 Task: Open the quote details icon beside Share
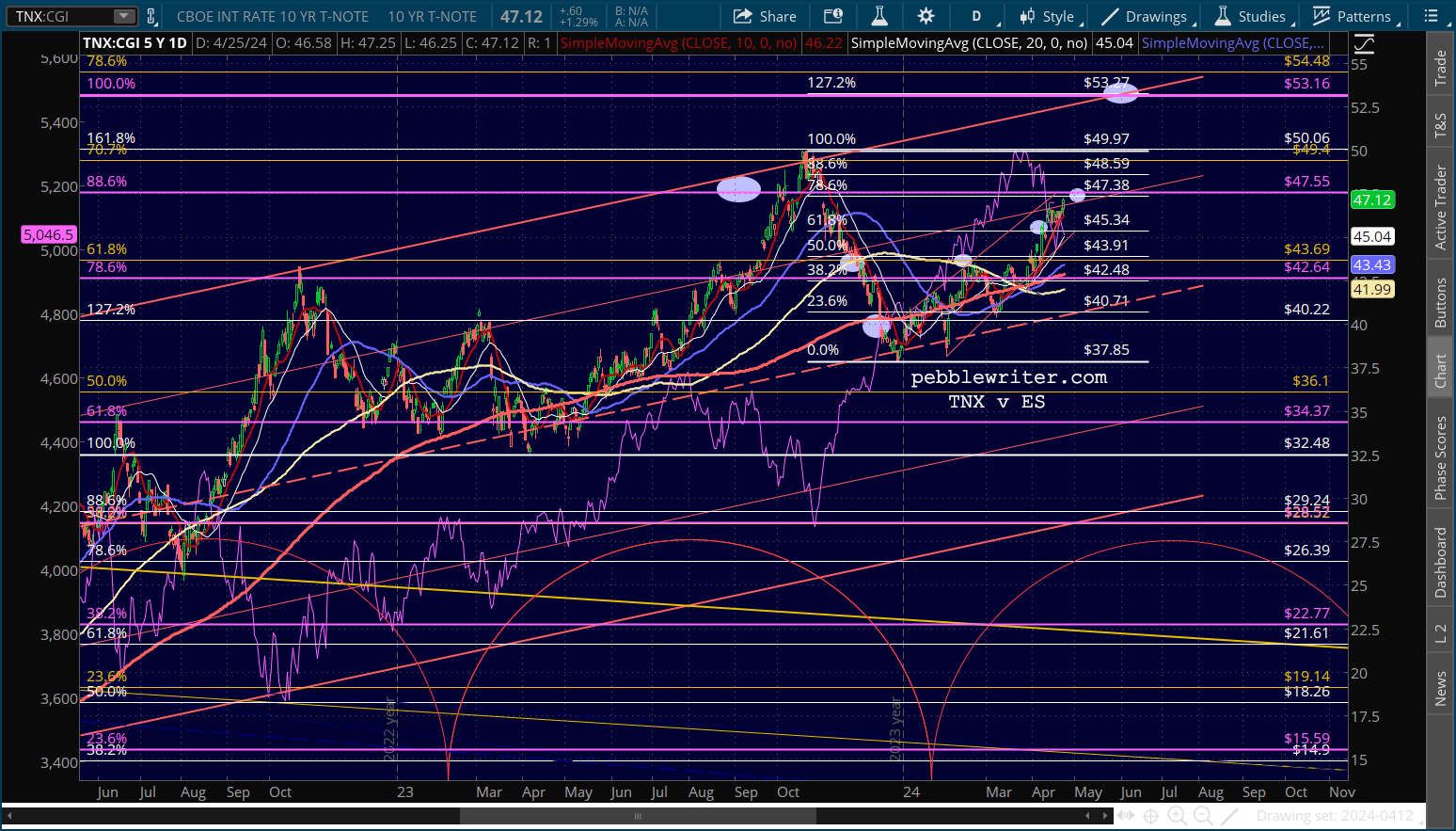click(833, 16)
